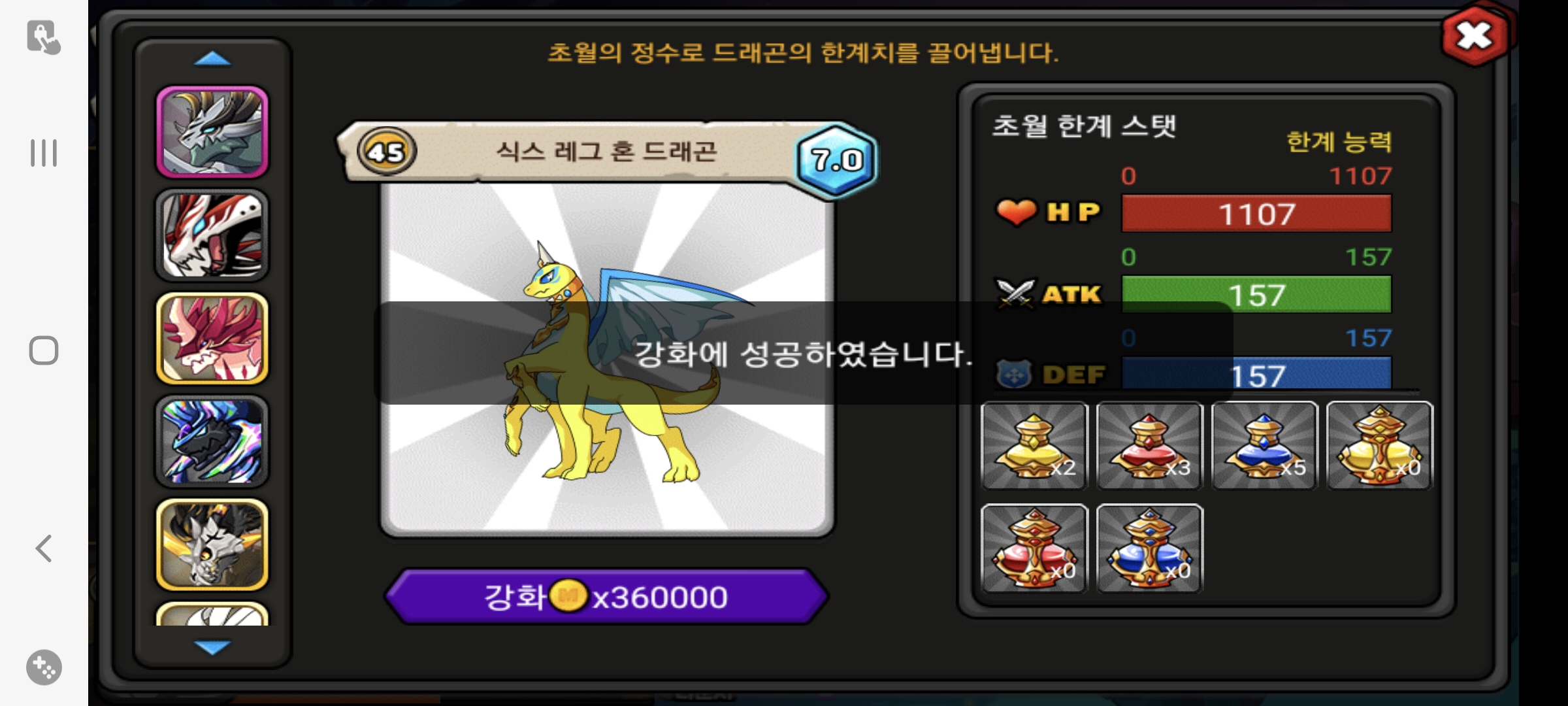
Task: Tap the red essence potion x3
Action: pyautogui.click(x=1149, y=445)
